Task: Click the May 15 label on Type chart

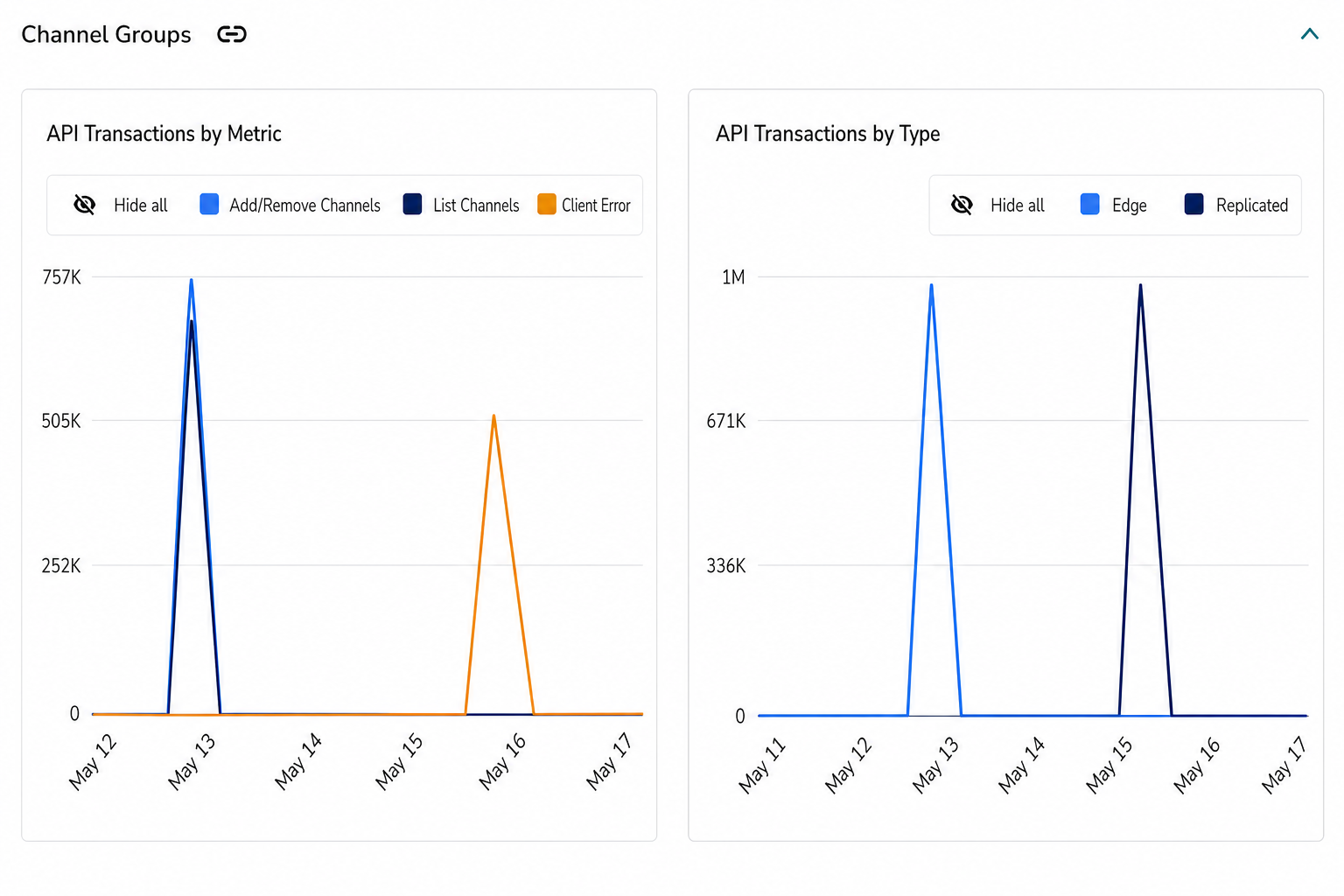Action: coord(1109,766)
